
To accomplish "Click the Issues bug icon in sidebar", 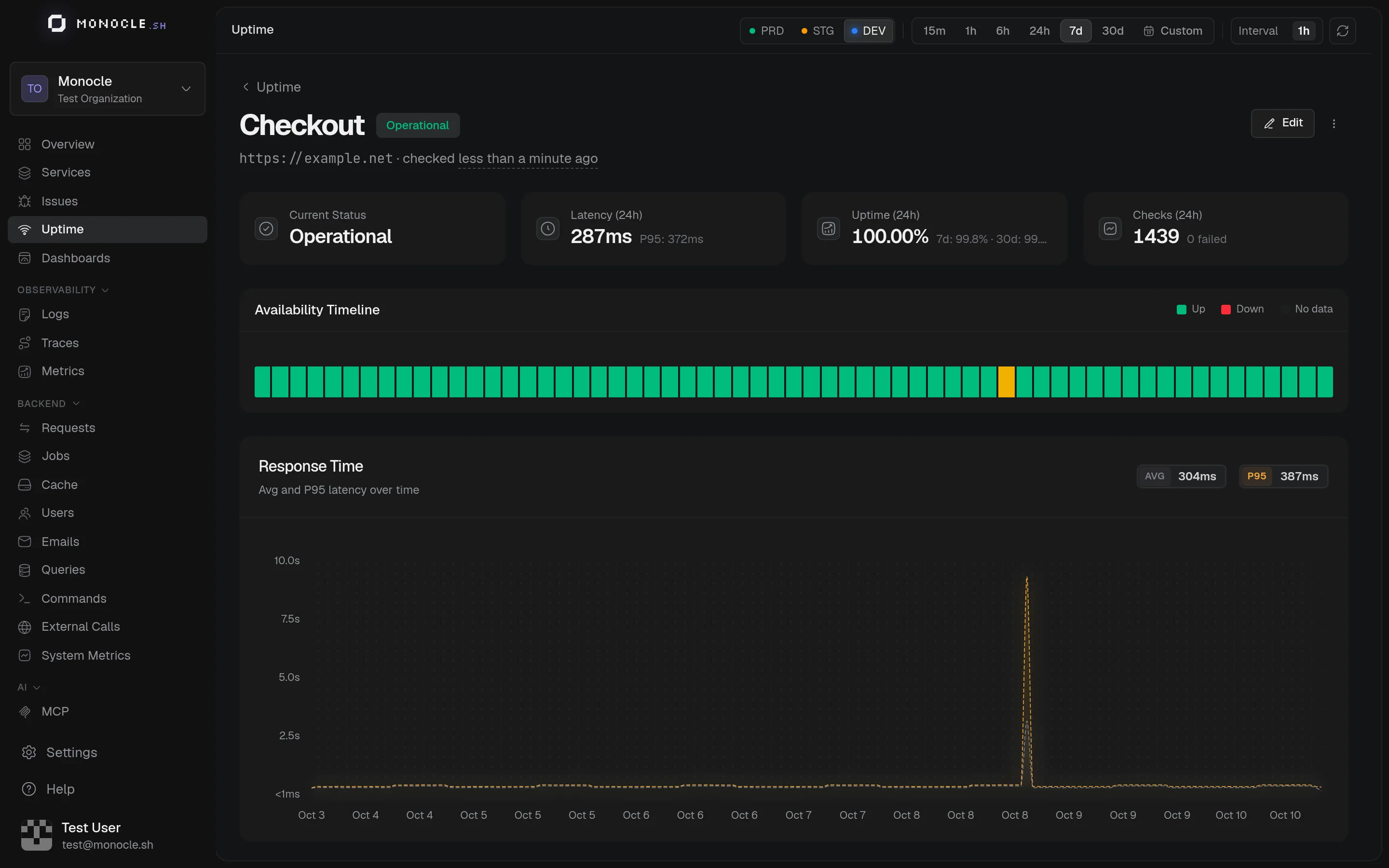I will pos(25,201).
